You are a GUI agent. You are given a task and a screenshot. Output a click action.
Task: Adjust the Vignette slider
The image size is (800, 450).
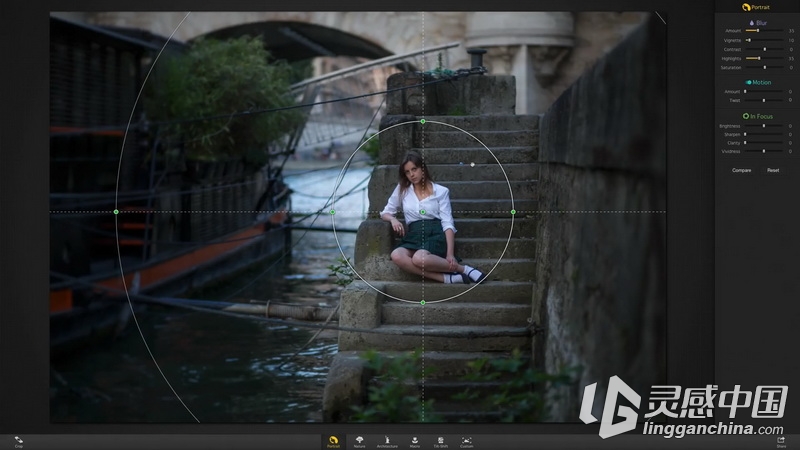point(764,40)
